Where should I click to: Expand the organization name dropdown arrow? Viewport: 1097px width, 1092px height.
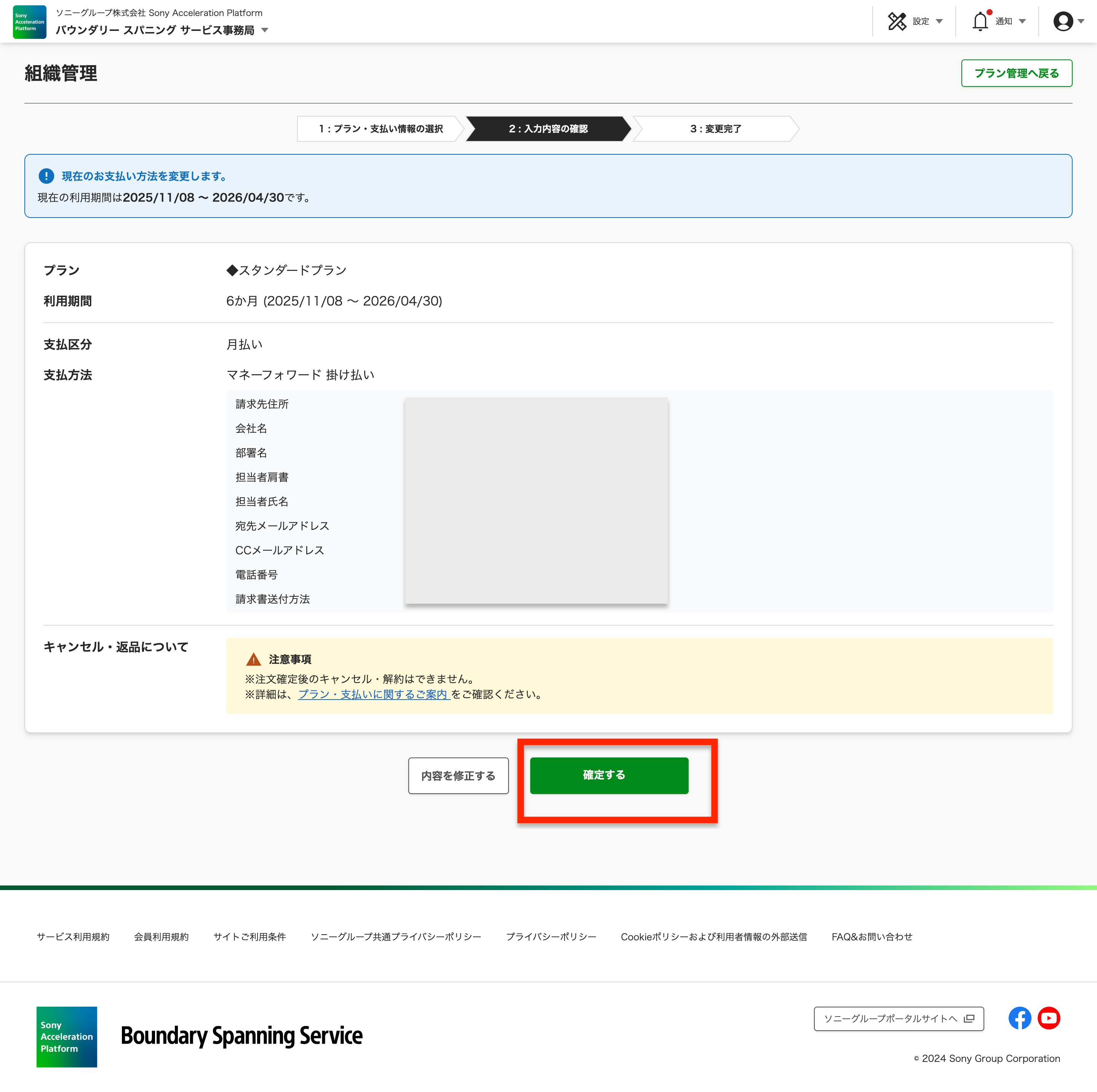265,30
